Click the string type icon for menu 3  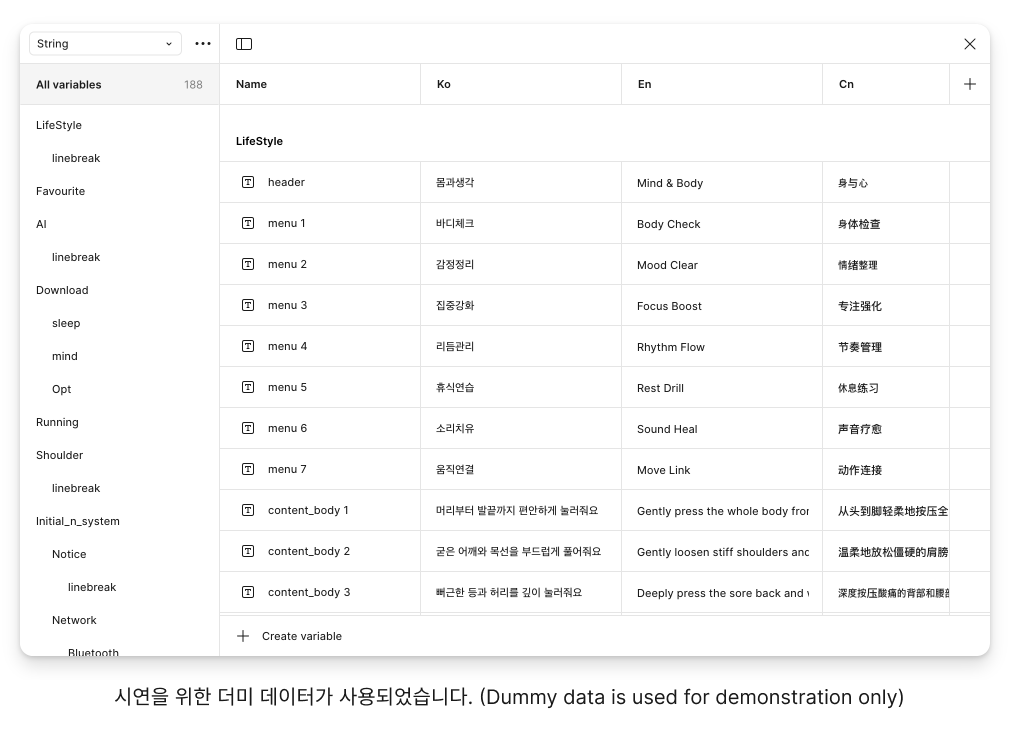pyautogui.click(x=248, y=305)
